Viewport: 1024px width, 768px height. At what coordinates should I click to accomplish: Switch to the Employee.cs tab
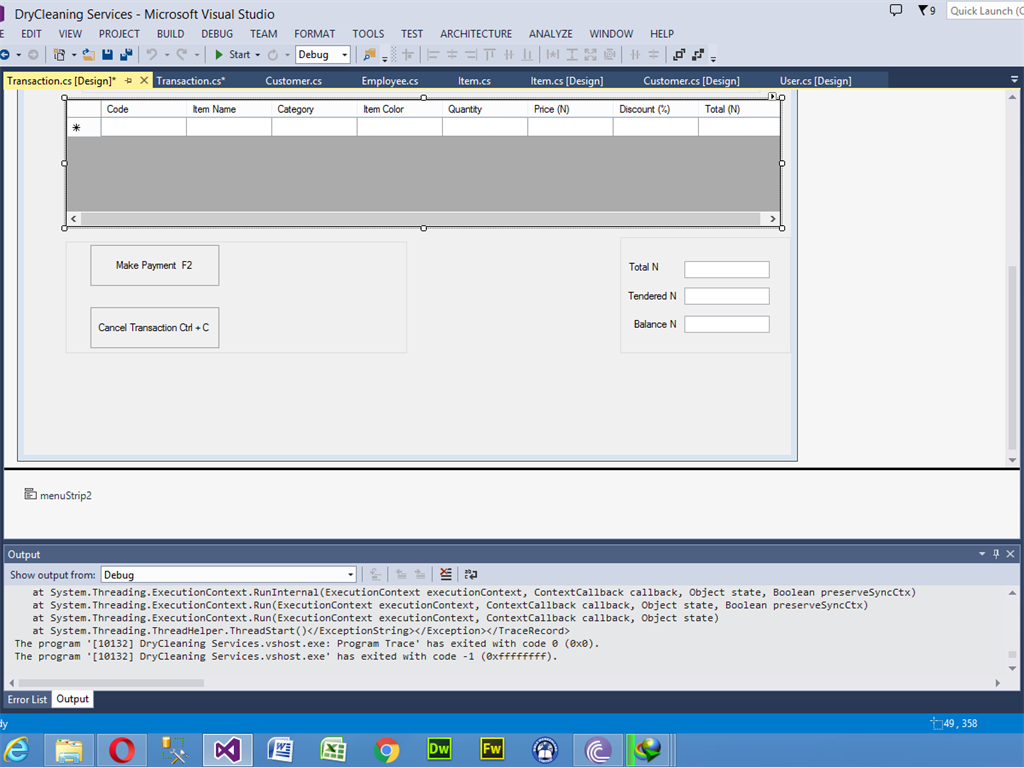coord(390,81)
